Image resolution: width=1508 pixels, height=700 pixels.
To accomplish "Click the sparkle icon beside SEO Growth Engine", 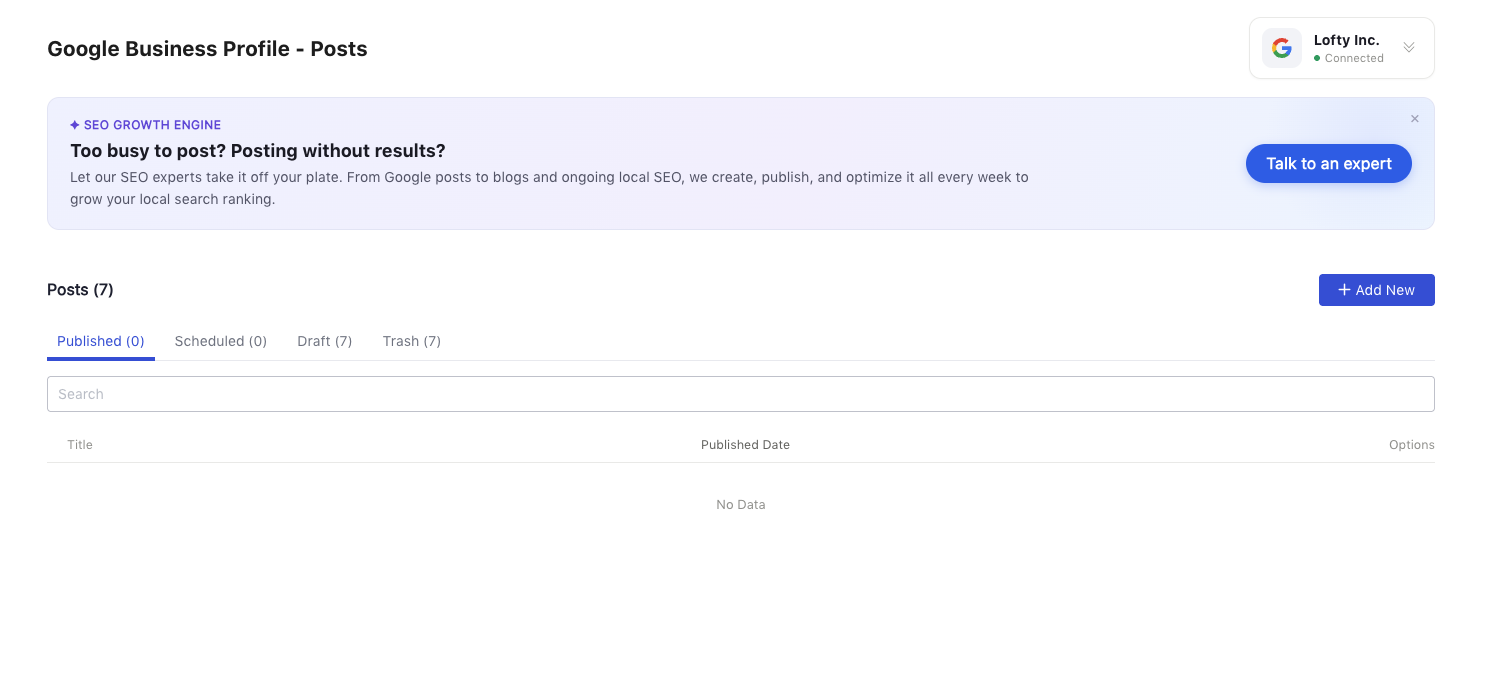I will coord(75,125).
